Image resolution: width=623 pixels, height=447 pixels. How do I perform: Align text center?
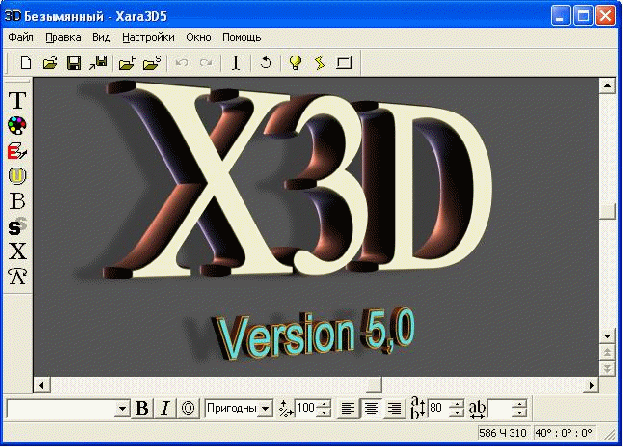tap(371, 408)
